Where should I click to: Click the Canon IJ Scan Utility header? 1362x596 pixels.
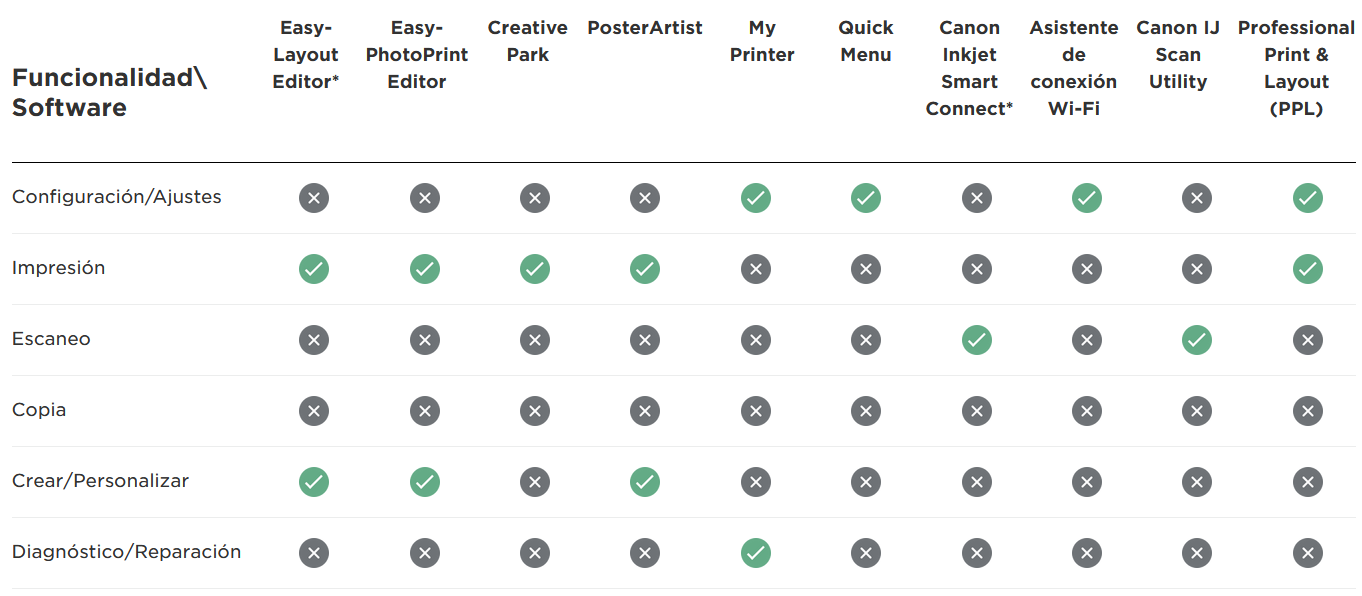click(x=1178, y=55)
